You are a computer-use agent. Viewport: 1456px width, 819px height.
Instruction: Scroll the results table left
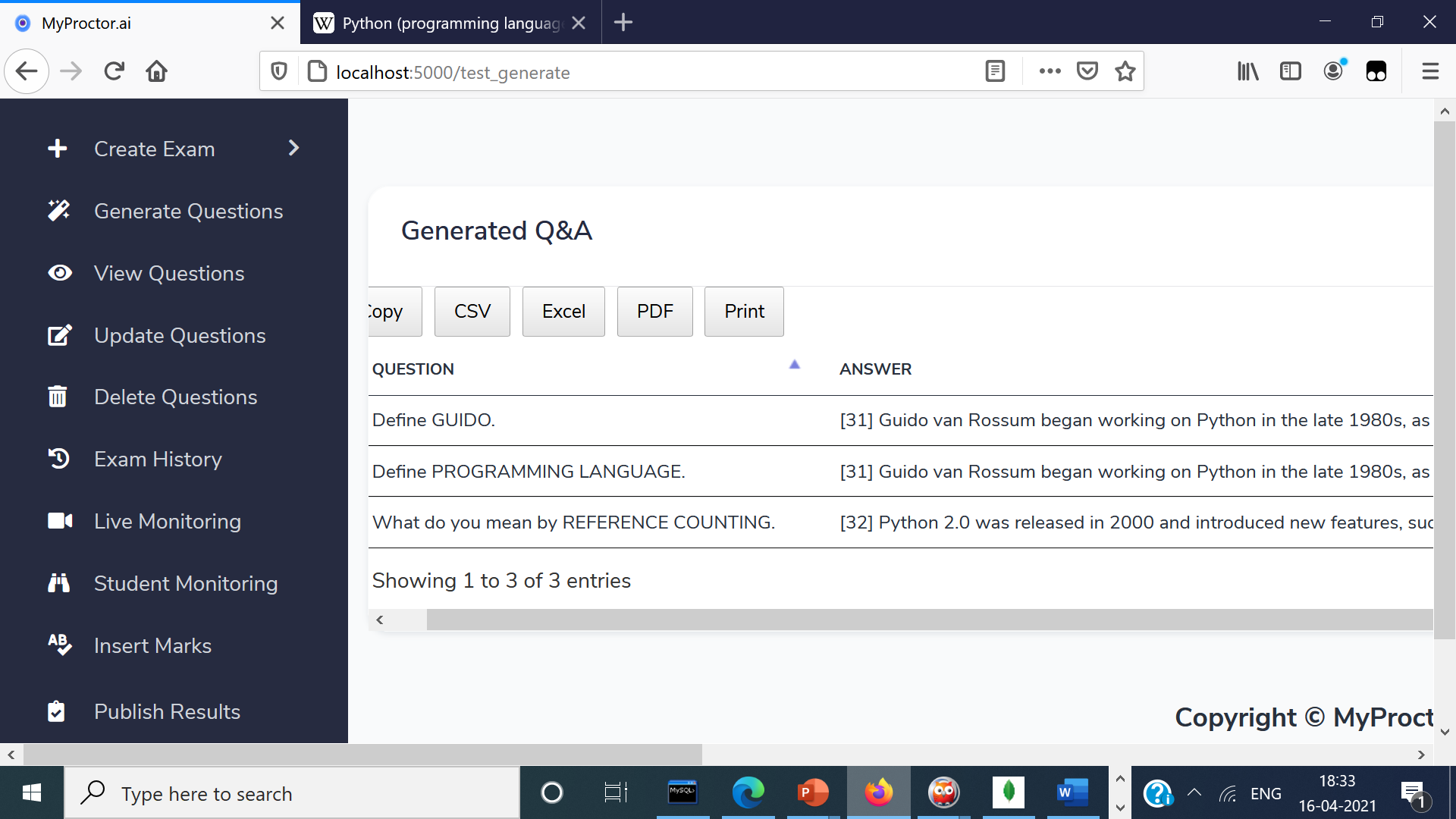tap(378, 620)
